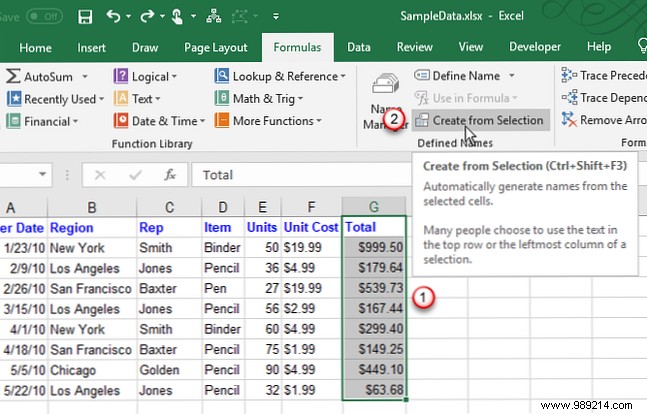Click the Define Name button

click(457, 76)
